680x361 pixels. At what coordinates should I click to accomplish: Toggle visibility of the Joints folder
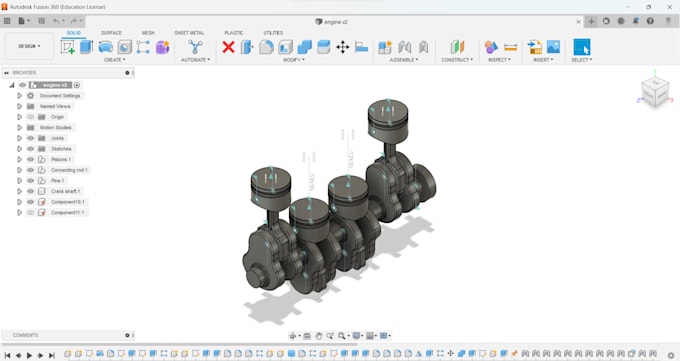(30, 138)
